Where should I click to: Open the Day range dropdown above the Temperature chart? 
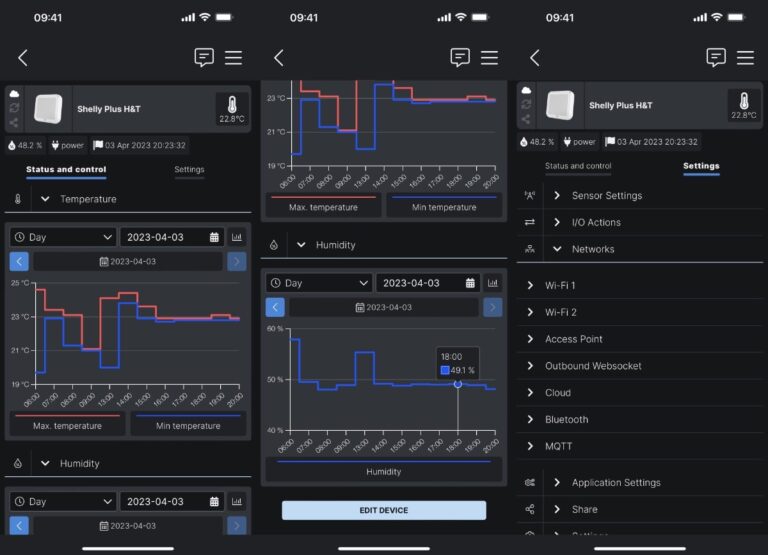click(64, 237)
